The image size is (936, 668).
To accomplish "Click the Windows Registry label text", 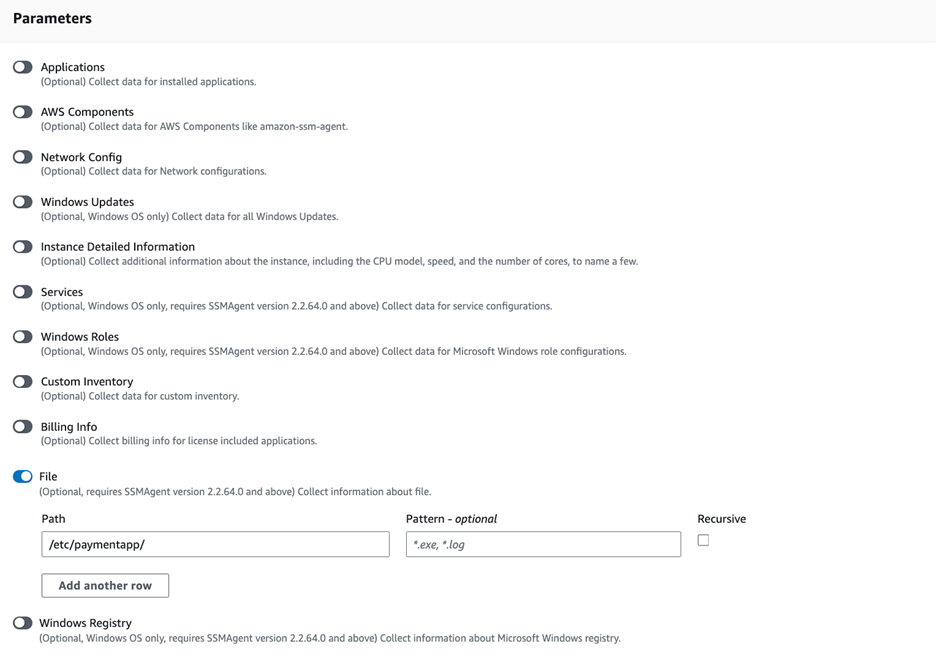I will pyautogui.click(x=85, y=623).
